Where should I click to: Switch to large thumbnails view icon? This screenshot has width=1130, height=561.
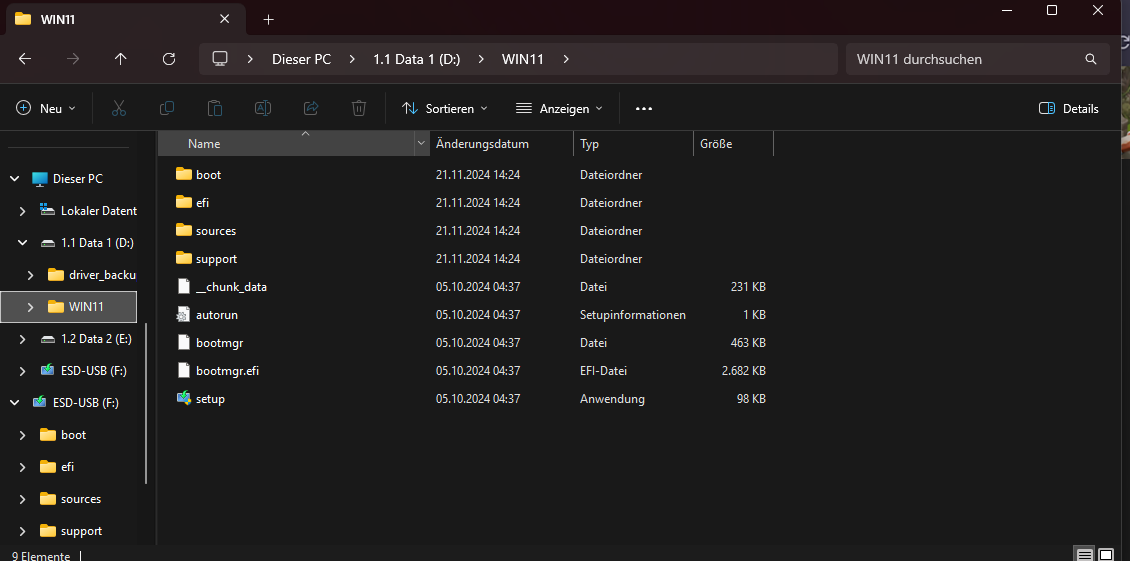(1105, 555)
